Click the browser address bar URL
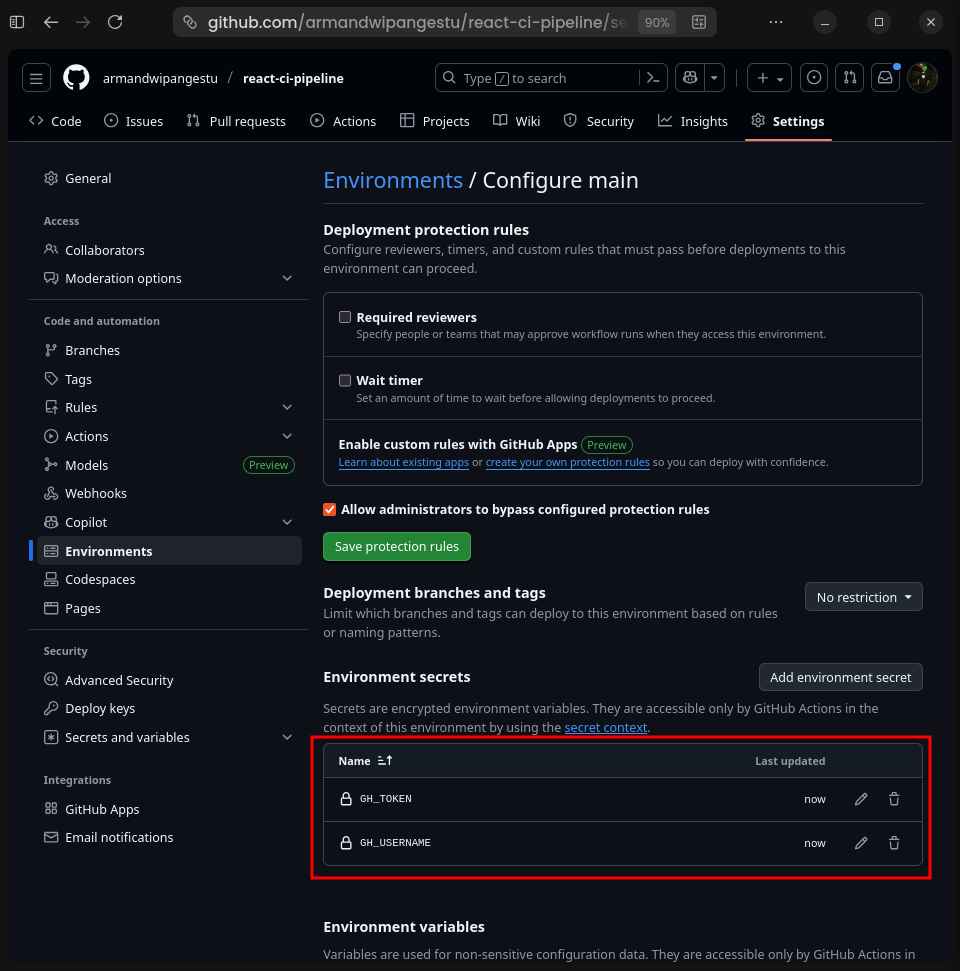This screenshot has height=971, width=960. pyautogui.click(x=417, y=22)
